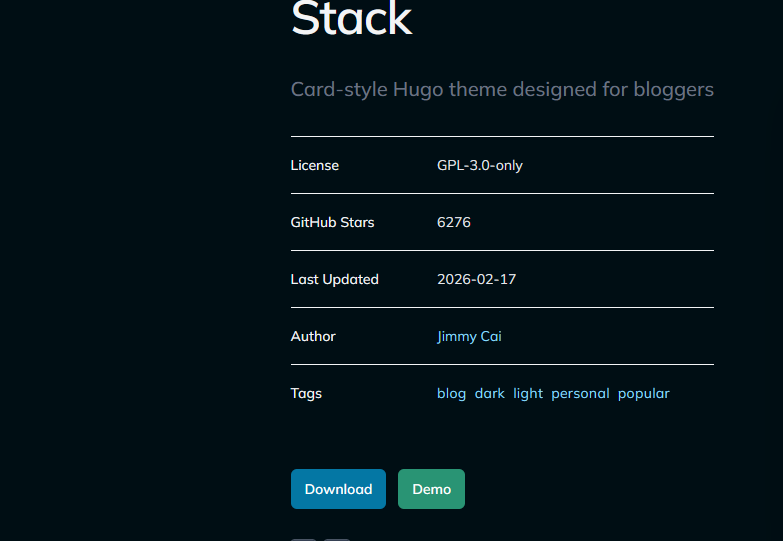Click the 'GitHub Stars' label
The height and width of the screenshot is (541, 783).
pyautogui.click(x=332, y=222)
